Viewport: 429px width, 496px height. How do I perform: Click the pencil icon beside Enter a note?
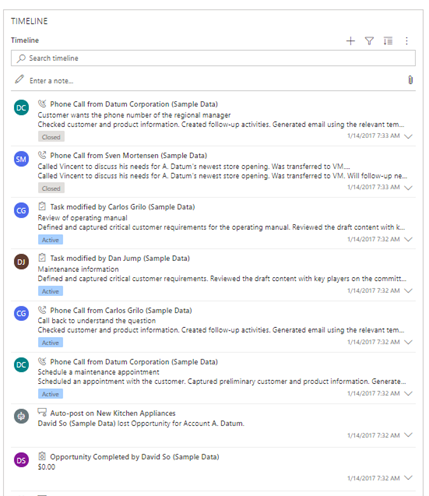tap(20, 79)
